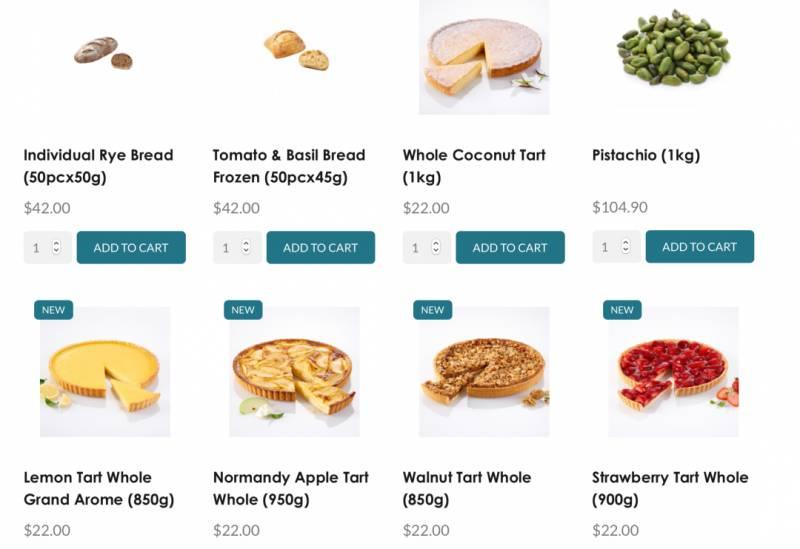Click the NEW badge on Walnut Tart
Image resolution: width=800 pixels, height=549 pixels.
click(x=432, y=310)
